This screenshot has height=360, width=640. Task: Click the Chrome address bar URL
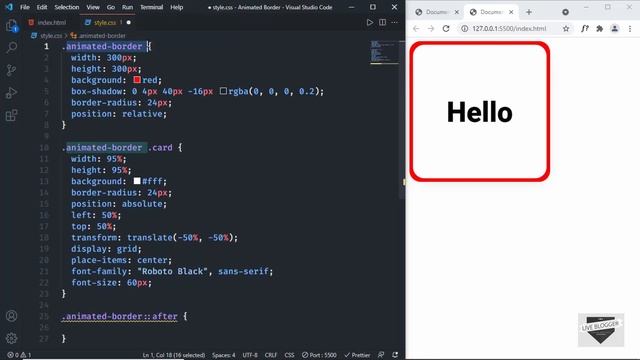tap(509, 29)
